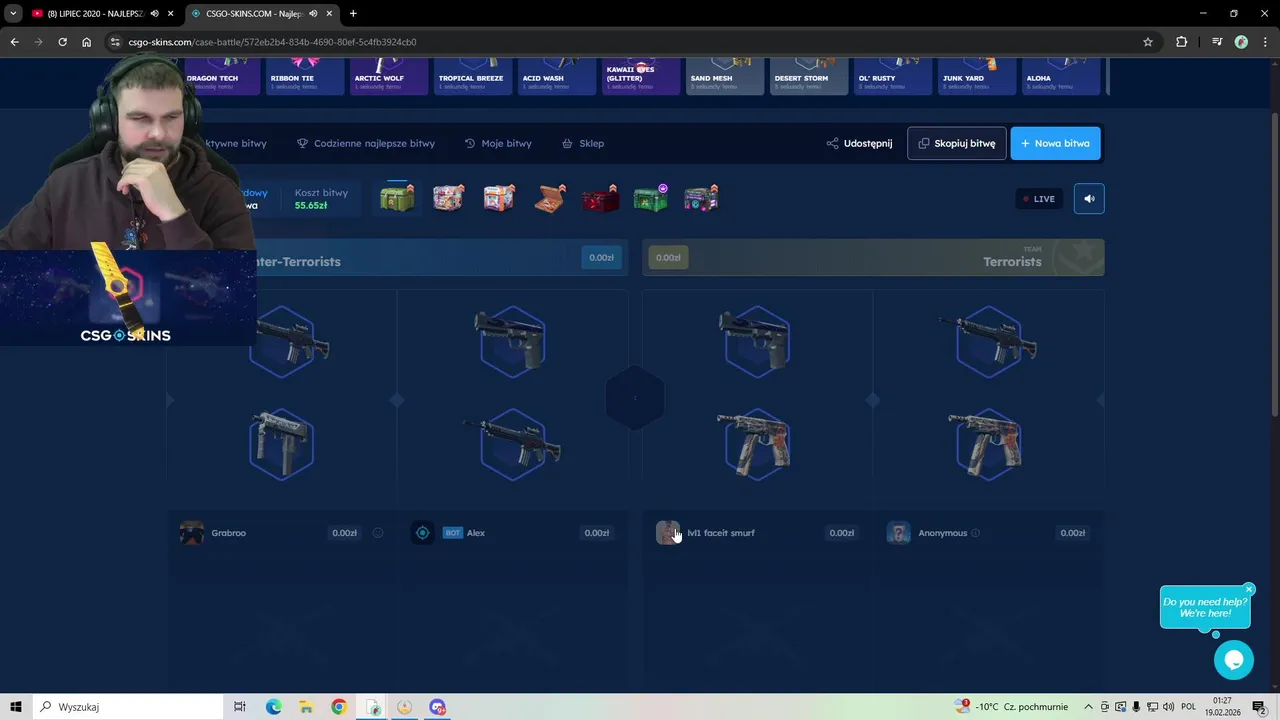1280x720 pixels.
Task: Open the KAWAII EYES (GLITTER) drop card
Action: 642,77
